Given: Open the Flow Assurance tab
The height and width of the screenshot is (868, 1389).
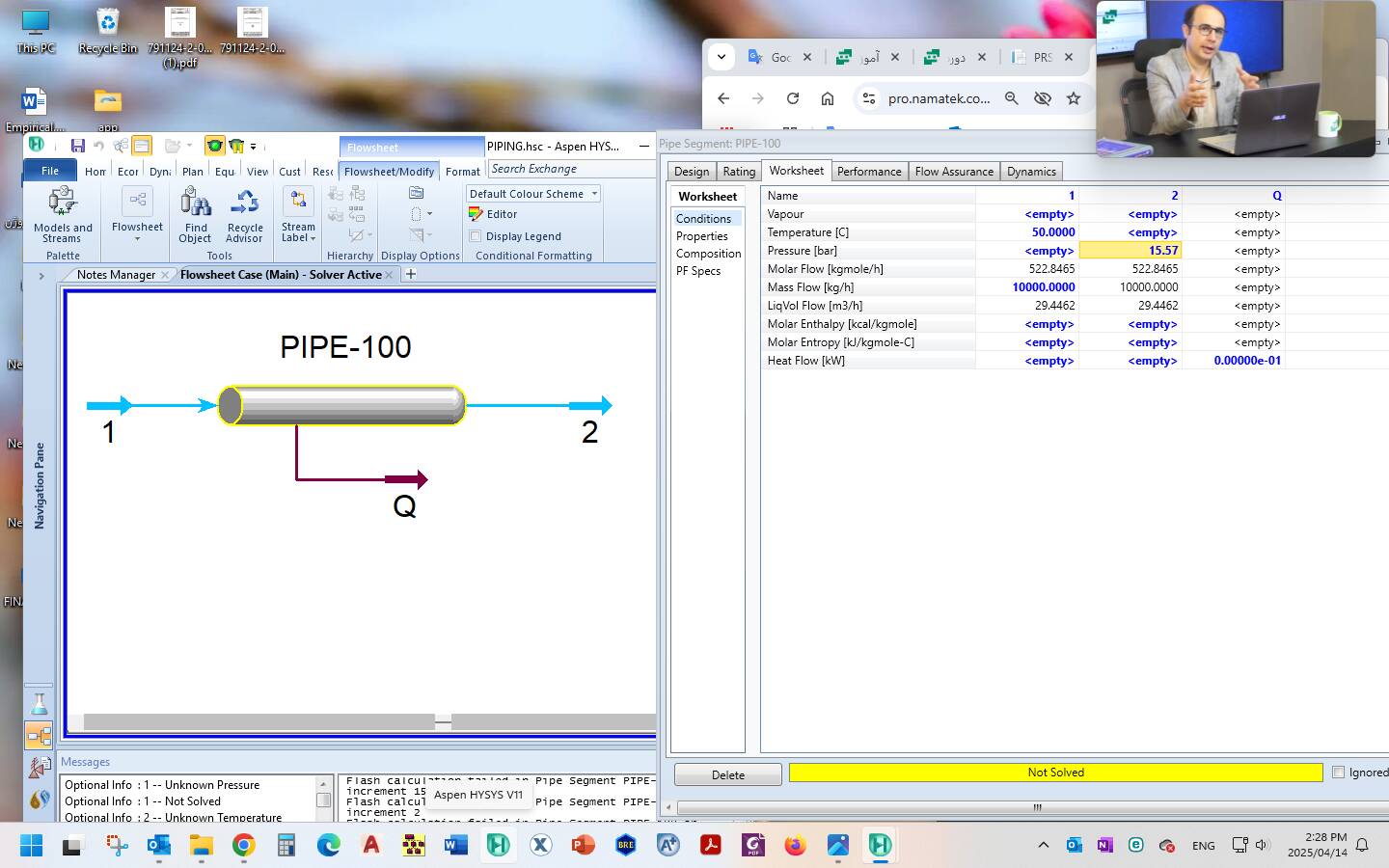Looking at the screenshot, I should (x=954, y=172).
